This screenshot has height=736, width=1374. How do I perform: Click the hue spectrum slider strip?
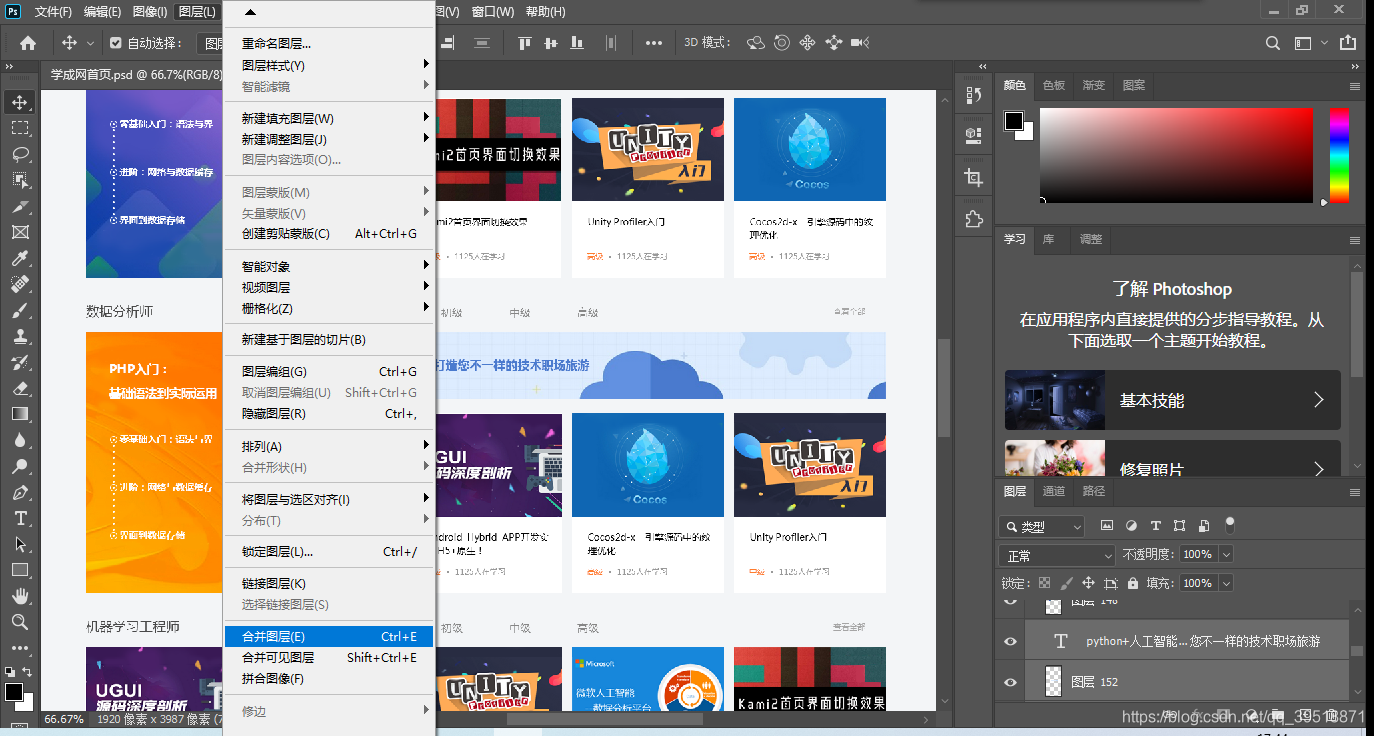tap(1338, 155)
